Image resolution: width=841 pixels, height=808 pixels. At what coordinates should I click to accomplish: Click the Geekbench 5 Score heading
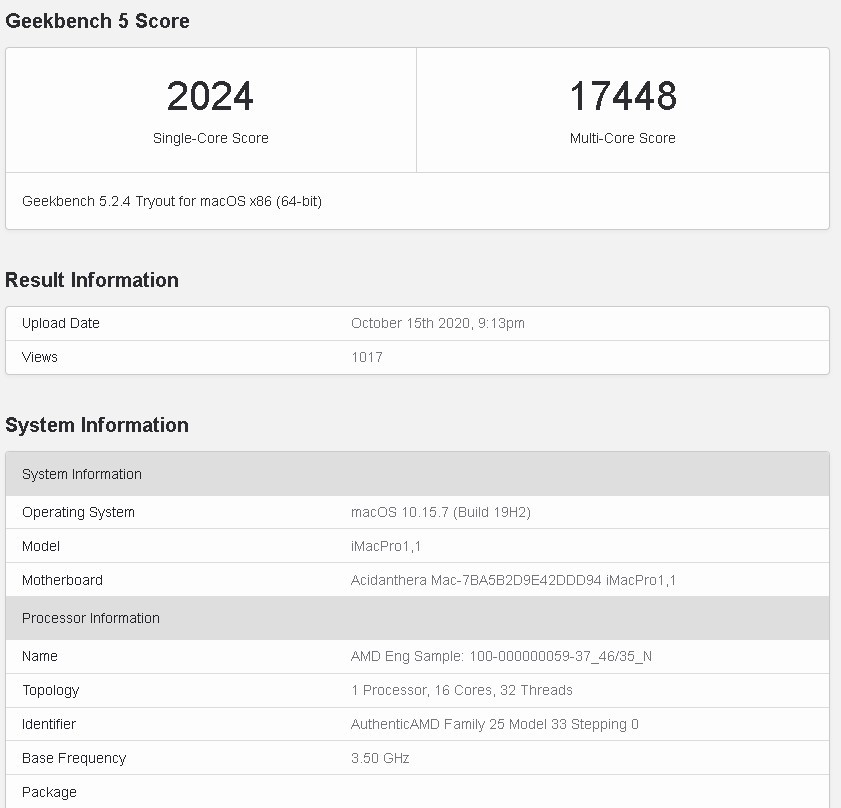click(x=97, y=21)
